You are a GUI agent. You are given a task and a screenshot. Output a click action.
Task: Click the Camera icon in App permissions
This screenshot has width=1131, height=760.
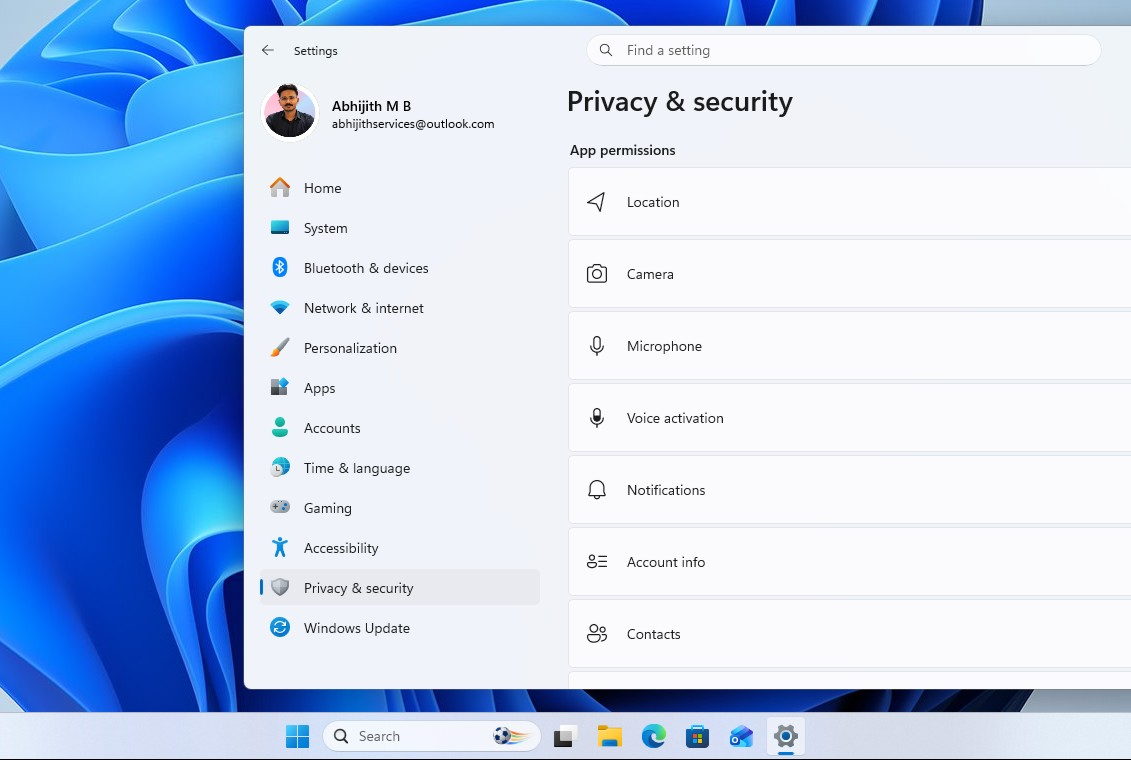[x=597, y=274]
